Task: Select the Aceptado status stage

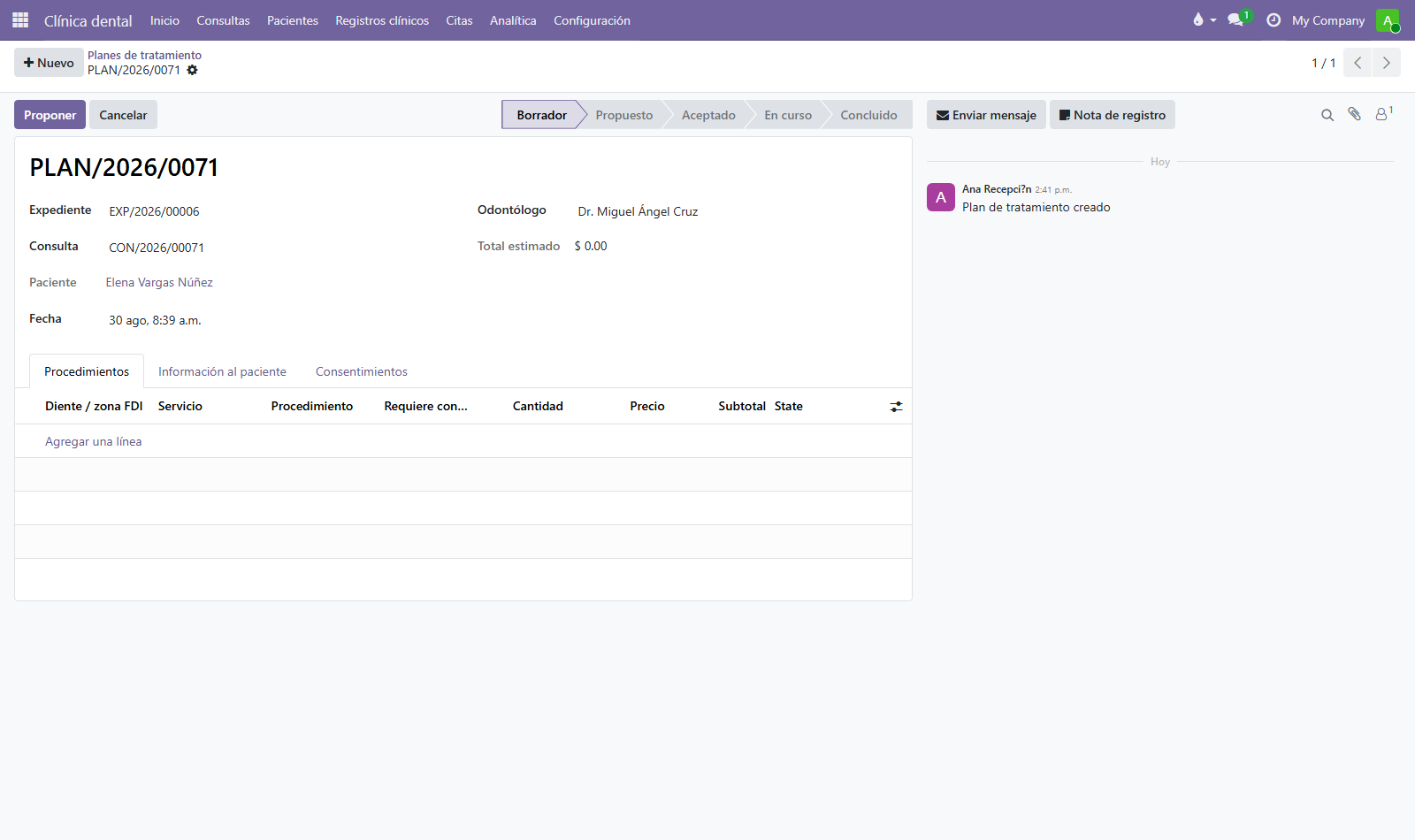Action: (708, 115)
